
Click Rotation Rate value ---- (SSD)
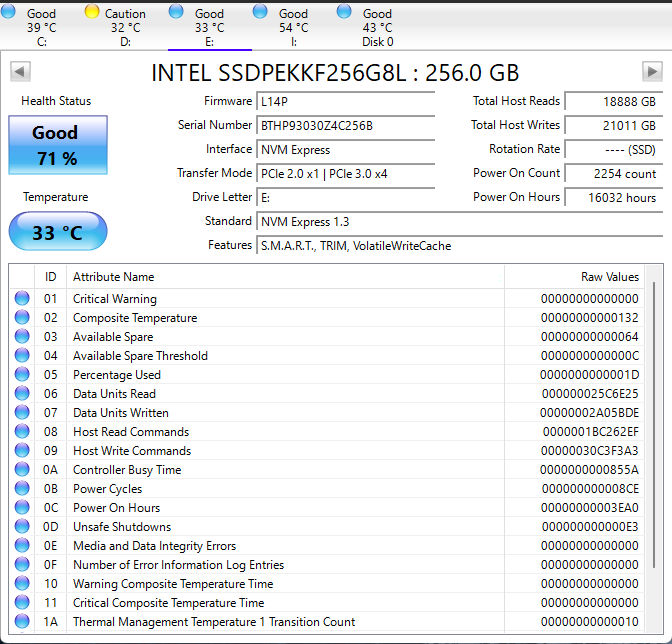pos(614,150)
